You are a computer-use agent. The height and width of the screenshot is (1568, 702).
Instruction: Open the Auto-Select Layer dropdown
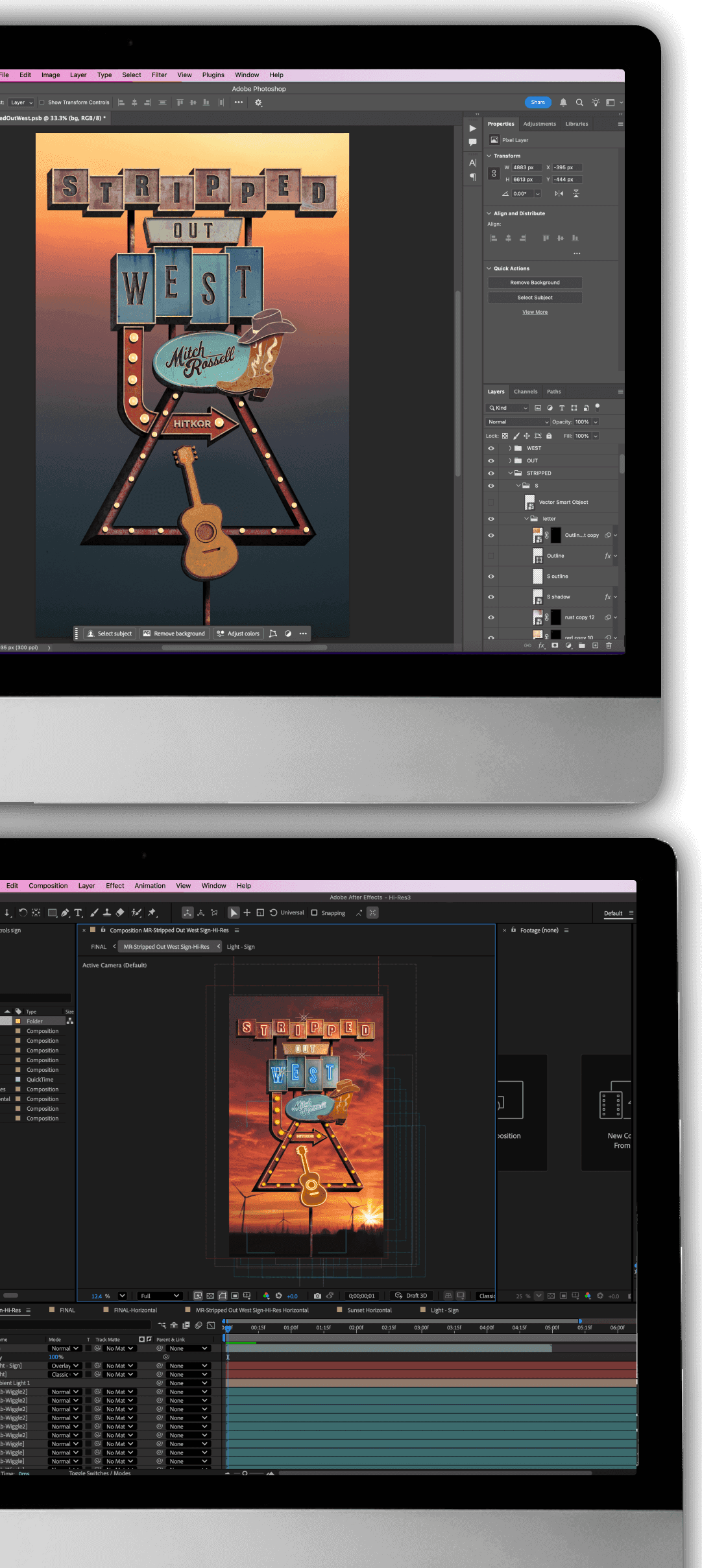[21, 102]
